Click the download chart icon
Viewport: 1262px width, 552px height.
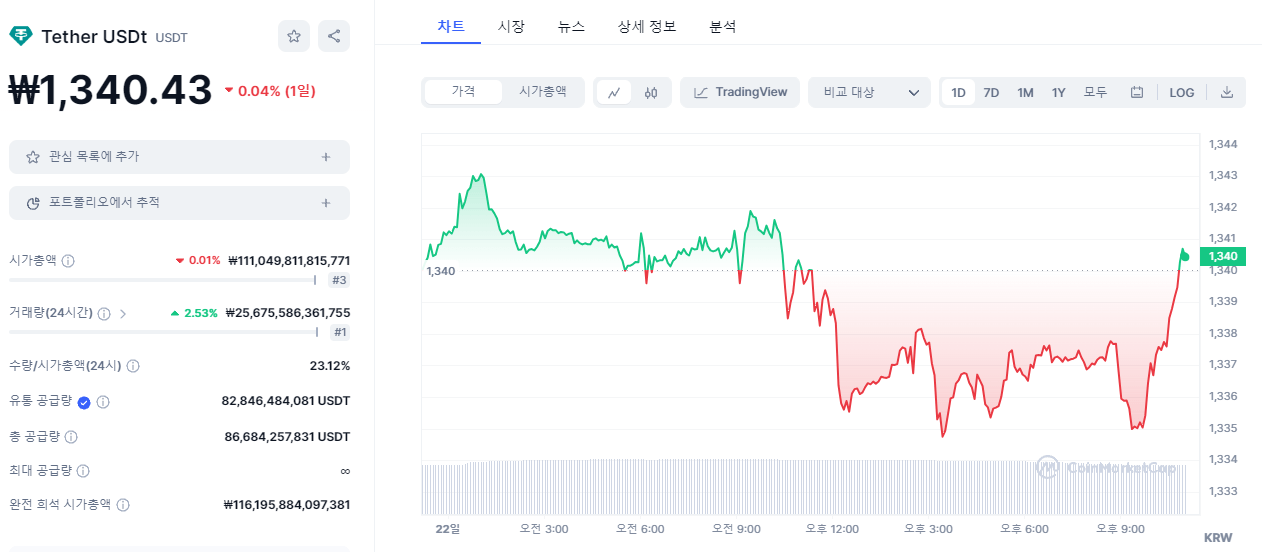(x=1227, y=93)
